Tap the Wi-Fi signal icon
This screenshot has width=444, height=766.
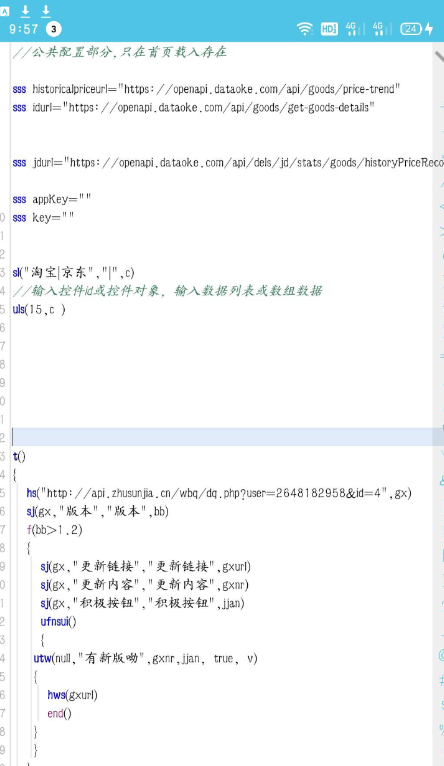pos(305,29)
